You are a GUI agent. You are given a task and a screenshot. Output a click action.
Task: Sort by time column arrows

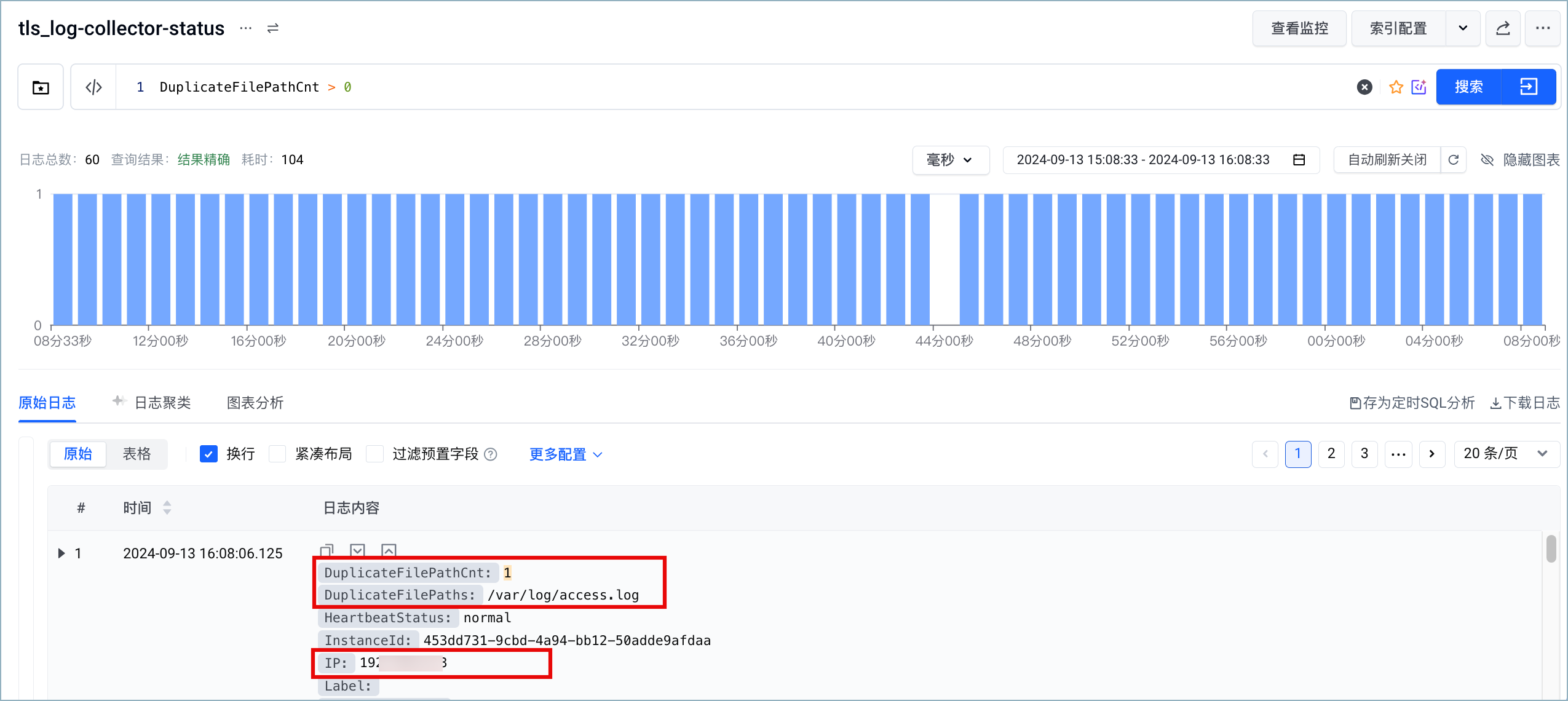click(167, 508)
